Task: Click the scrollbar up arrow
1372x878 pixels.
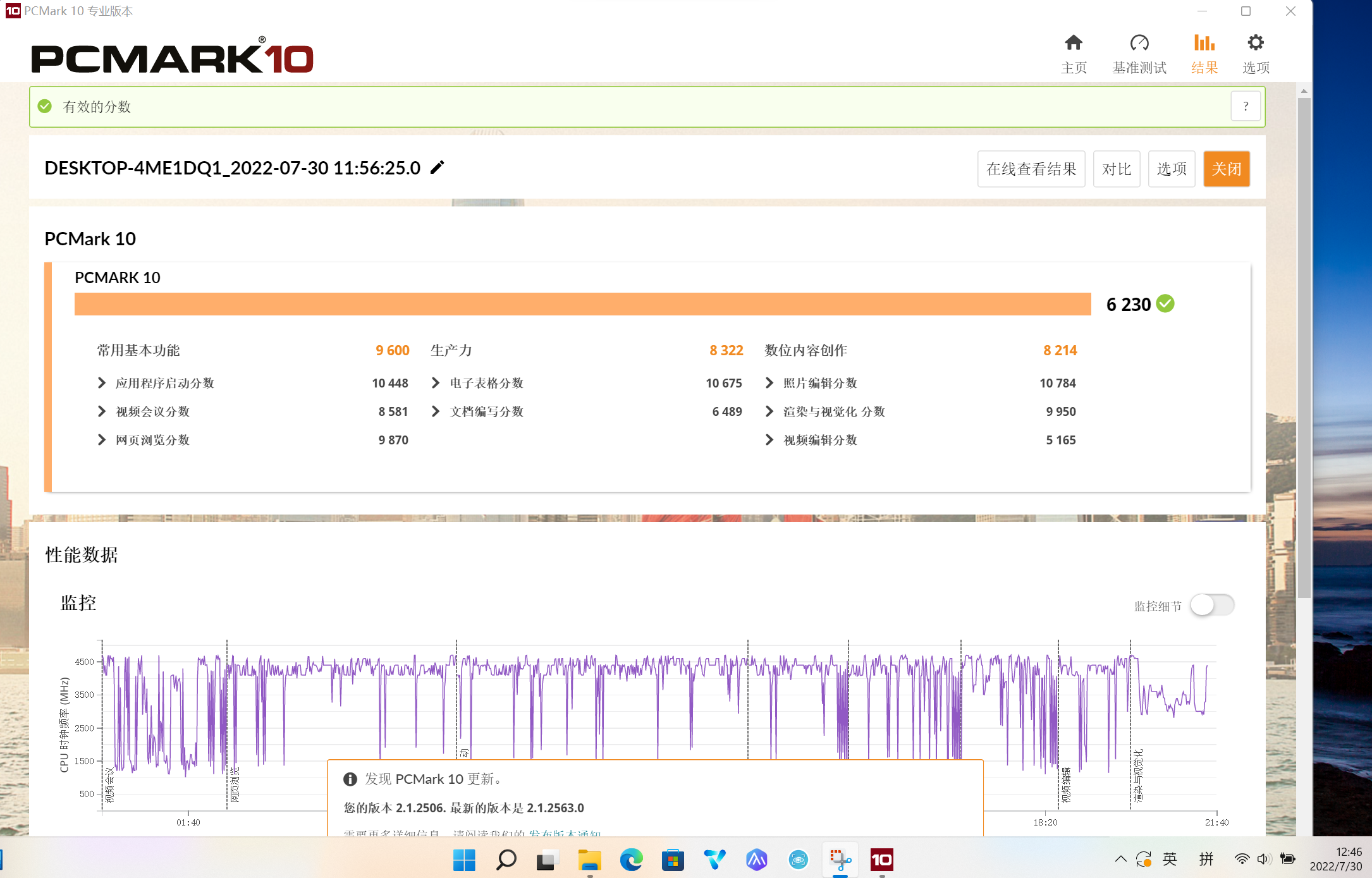Action: 1304,91
